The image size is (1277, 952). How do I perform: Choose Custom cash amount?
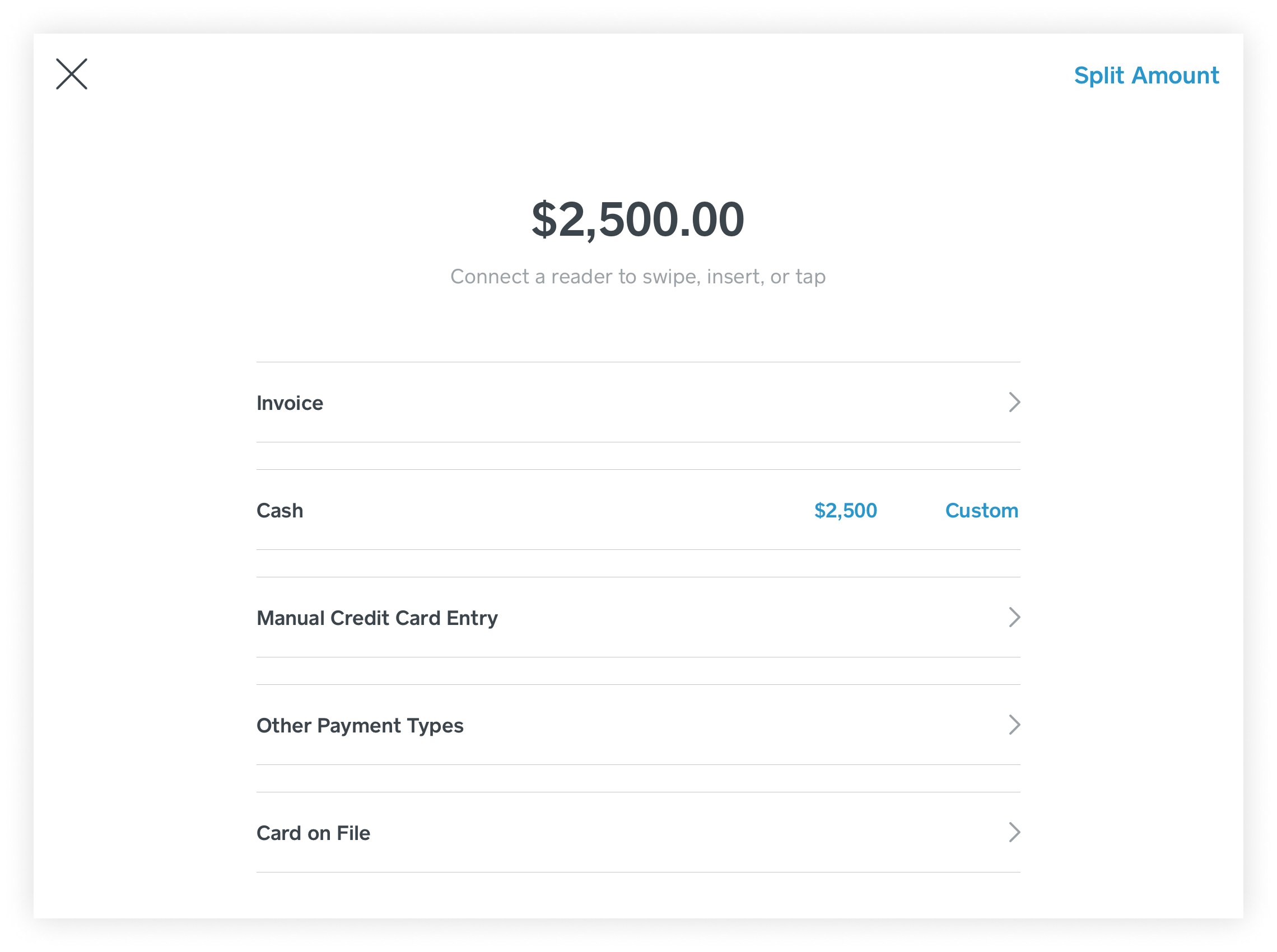[981, 511]
